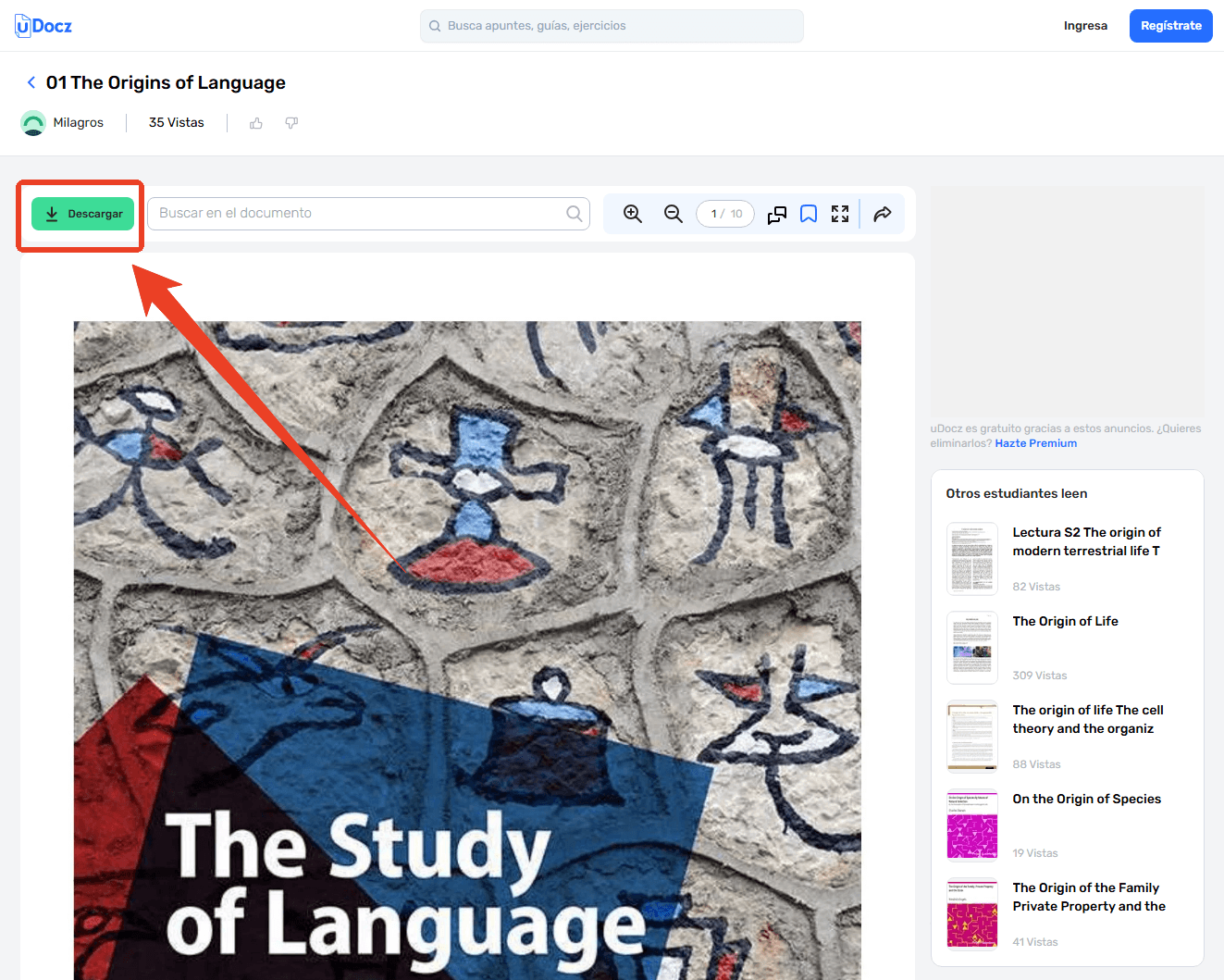Click the Hazte Premium link
This screenshot has width=1224, height=980.
click(1036, 443)
